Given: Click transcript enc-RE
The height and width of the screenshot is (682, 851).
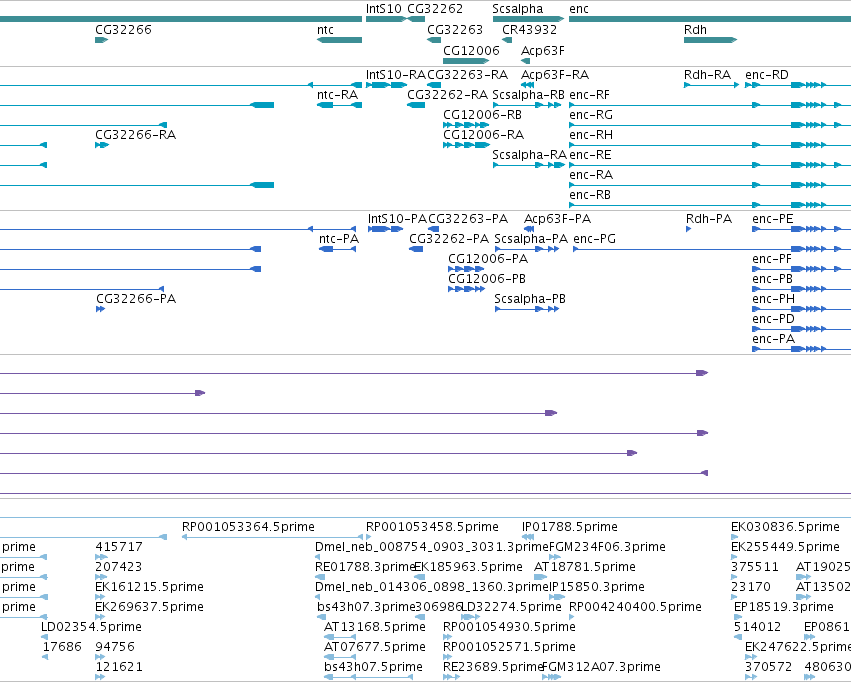Looking at the screenshot, I should [x=710, y=165].
